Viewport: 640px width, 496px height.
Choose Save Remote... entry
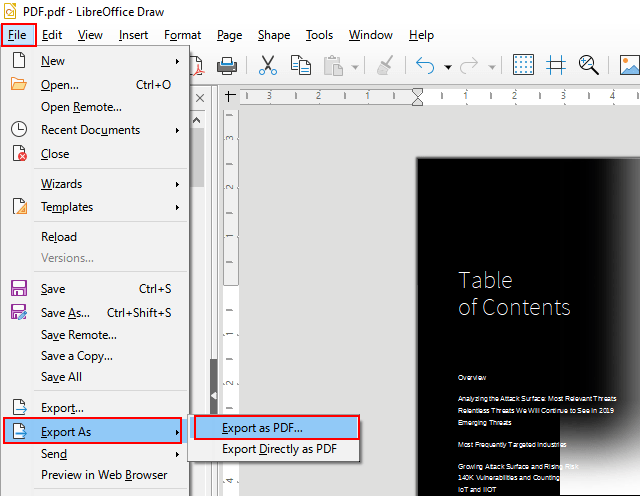point(94,335)
